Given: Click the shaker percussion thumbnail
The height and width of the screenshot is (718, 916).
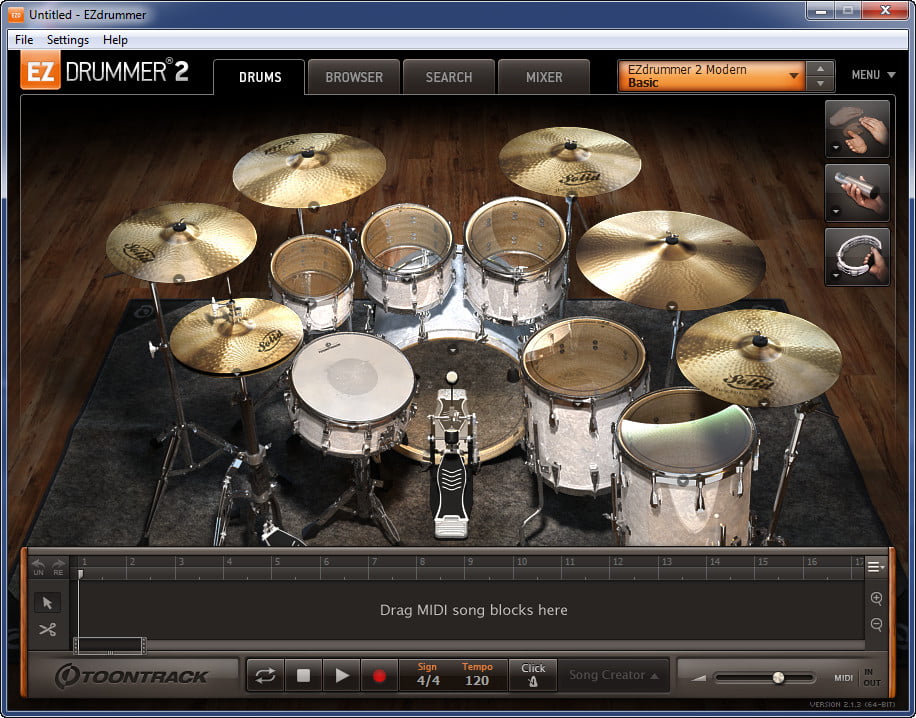Looking at the screenshot, I should 857,193.
